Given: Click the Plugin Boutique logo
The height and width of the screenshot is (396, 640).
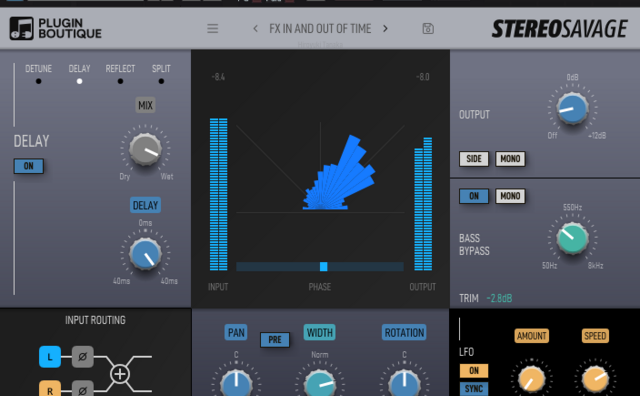Looking at the screenshot, I should (56, 28).
